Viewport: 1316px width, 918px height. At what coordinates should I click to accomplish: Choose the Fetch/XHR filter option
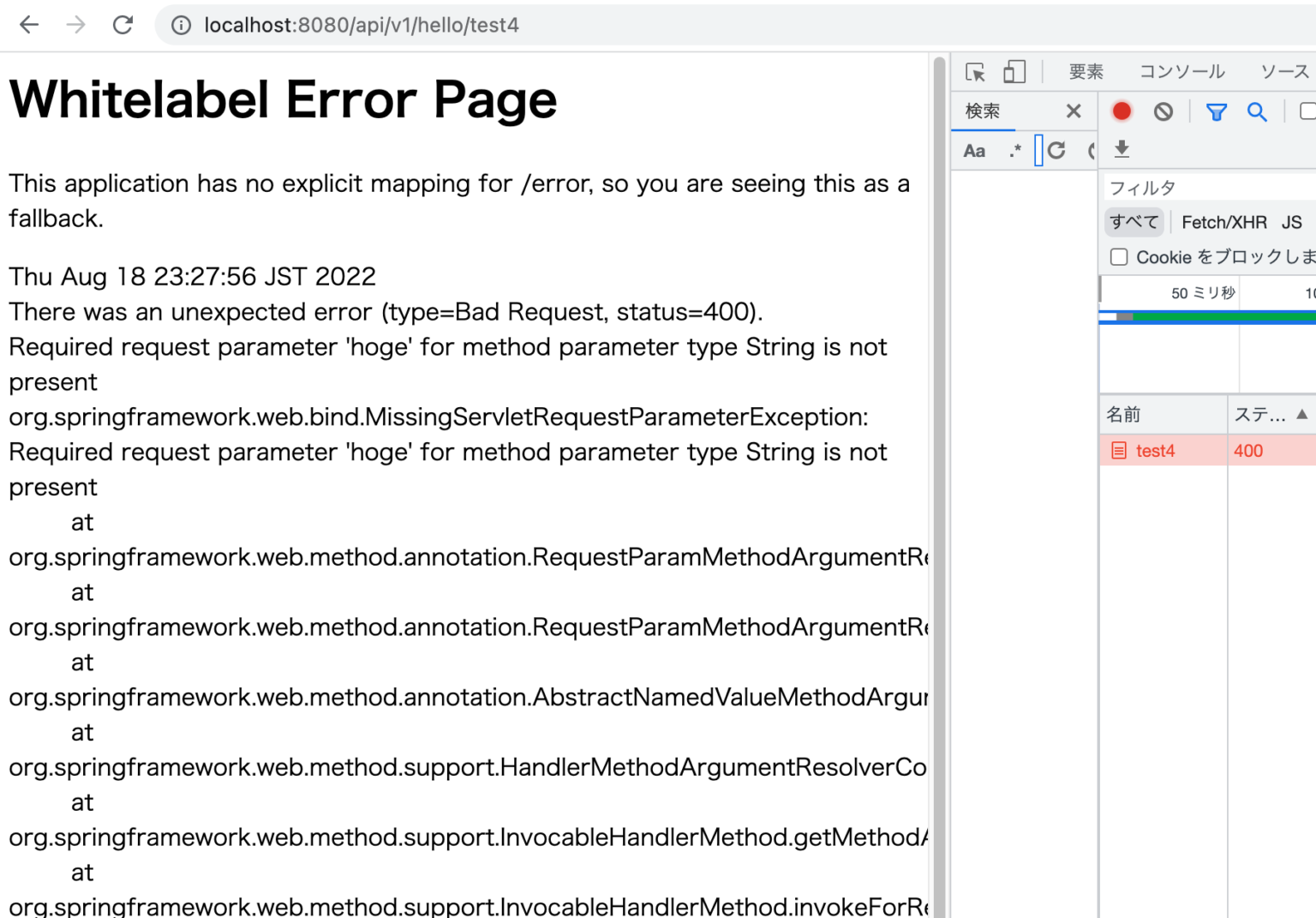coord(1225,221)
